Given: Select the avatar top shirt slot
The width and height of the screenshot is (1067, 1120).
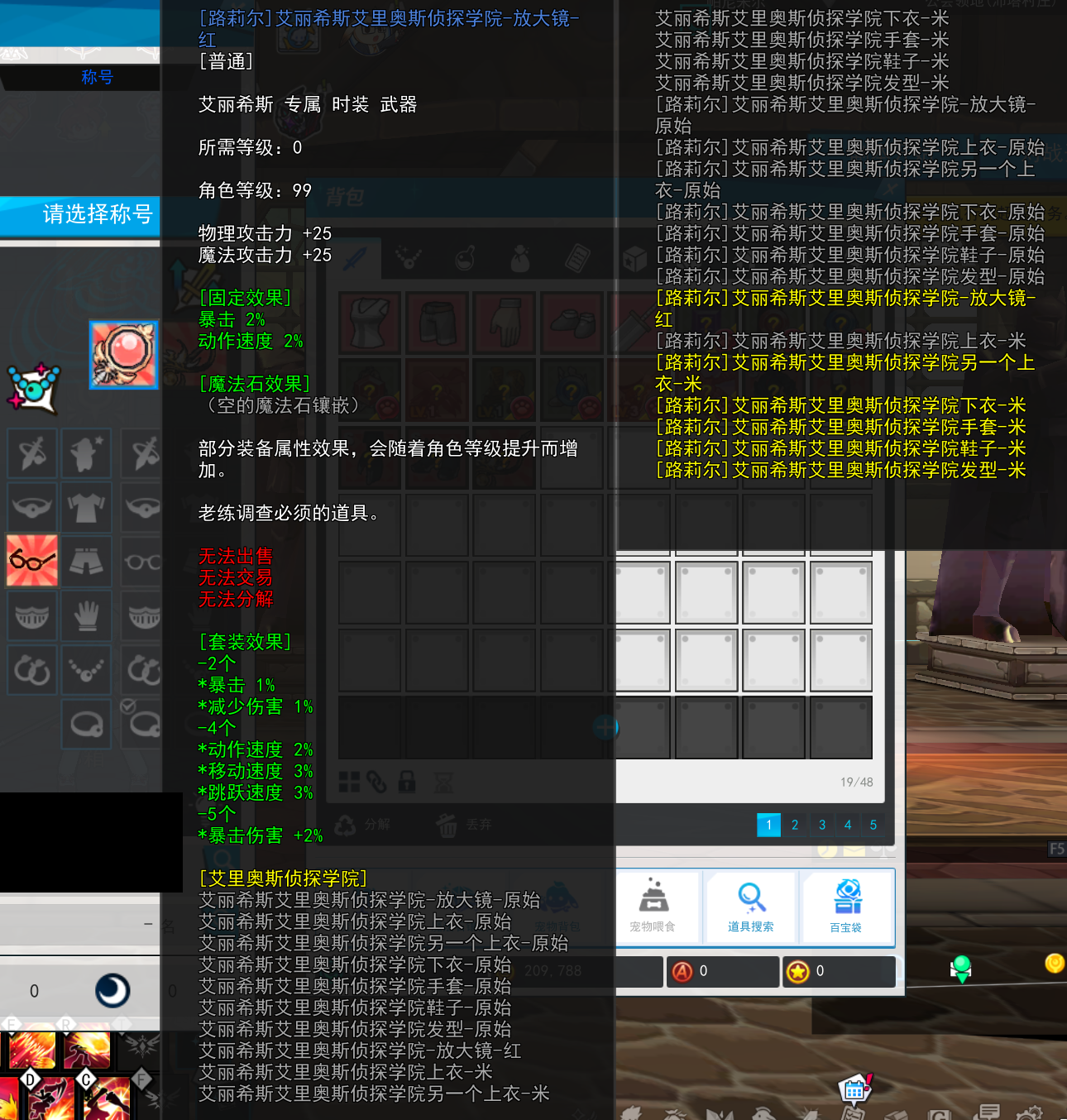Looking at the screenshot, I should [86, 506].
